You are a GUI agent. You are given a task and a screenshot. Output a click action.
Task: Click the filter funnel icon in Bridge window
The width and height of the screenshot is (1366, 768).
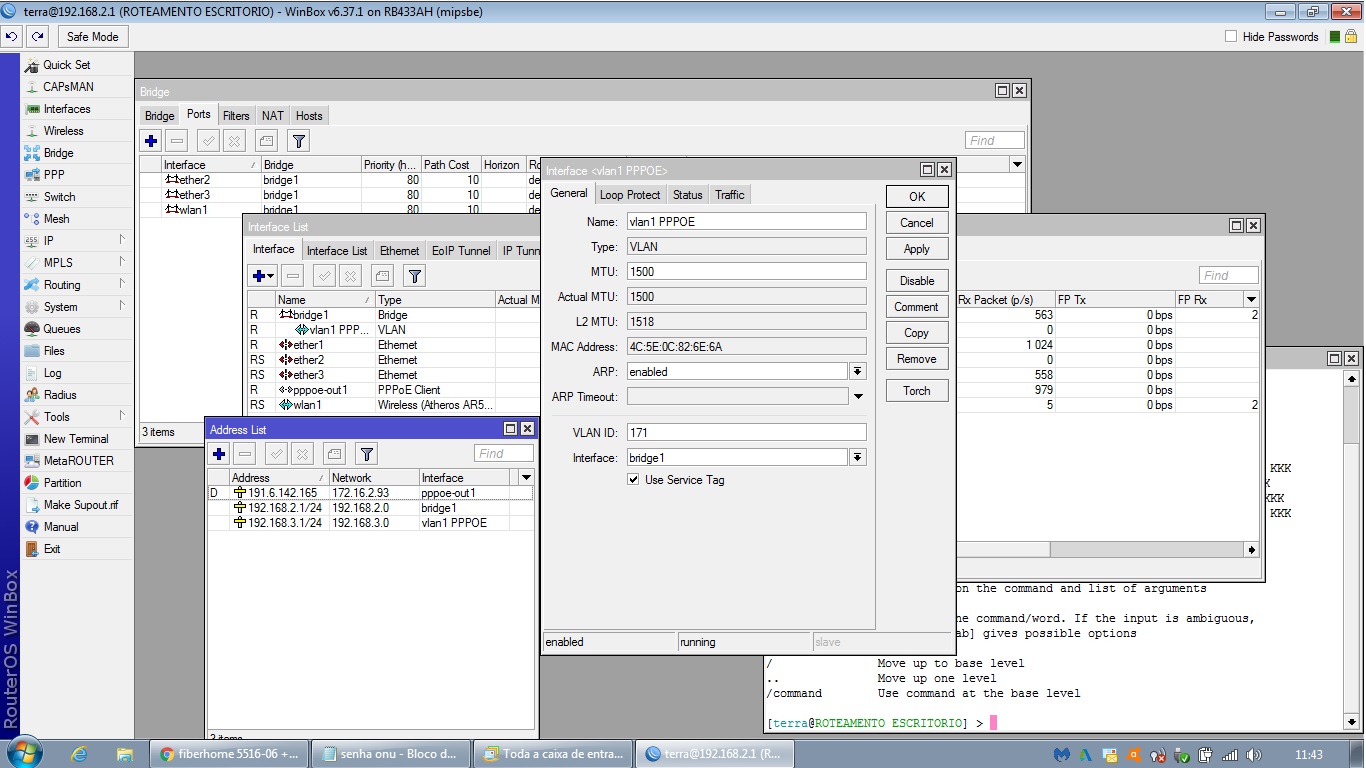tap(298, 141)
